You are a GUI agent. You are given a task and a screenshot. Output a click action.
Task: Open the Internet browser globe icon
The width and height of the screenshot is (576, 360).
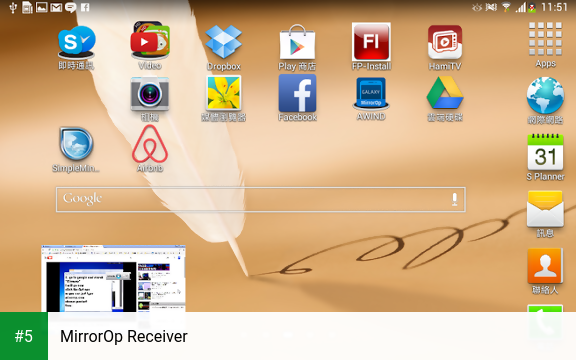(x=545, y=96)
